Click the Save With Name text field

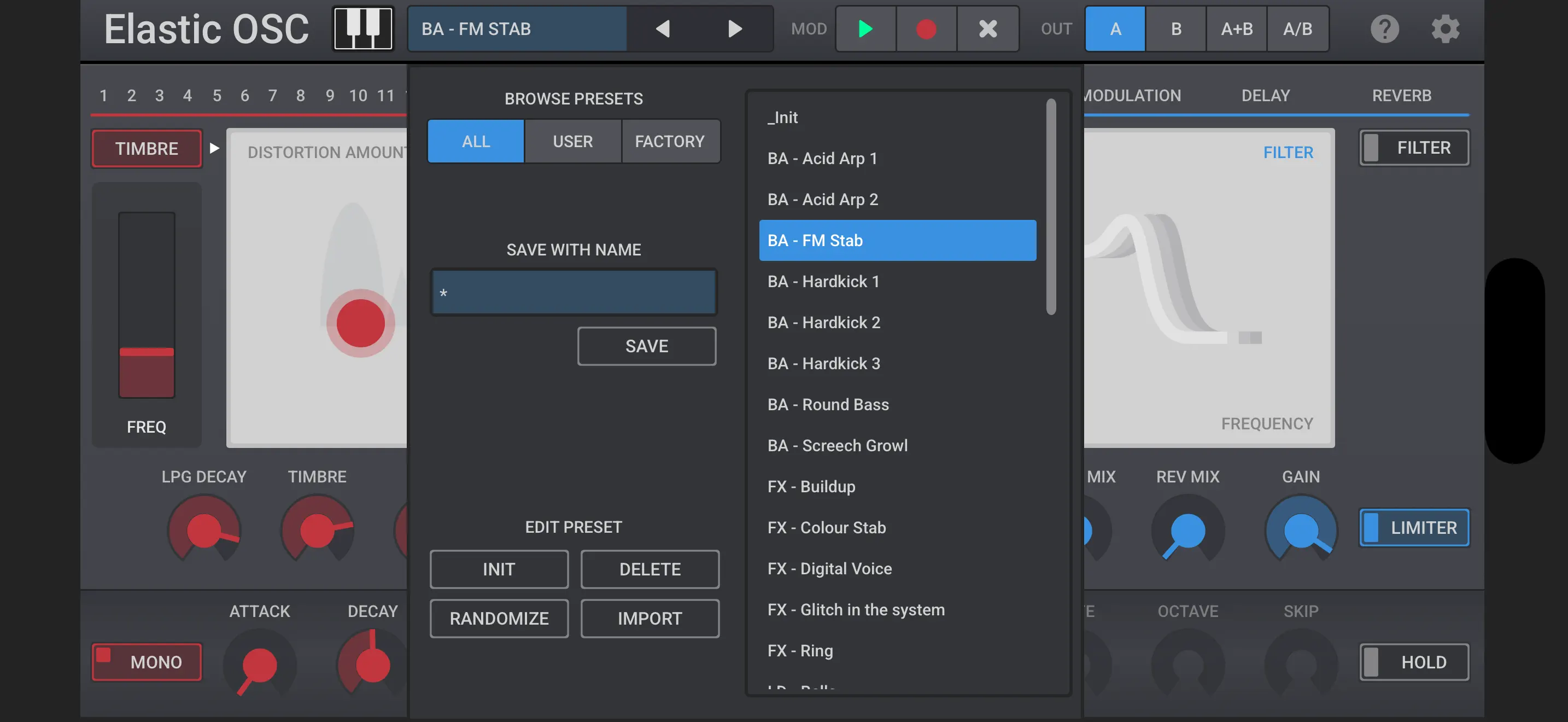574,293
